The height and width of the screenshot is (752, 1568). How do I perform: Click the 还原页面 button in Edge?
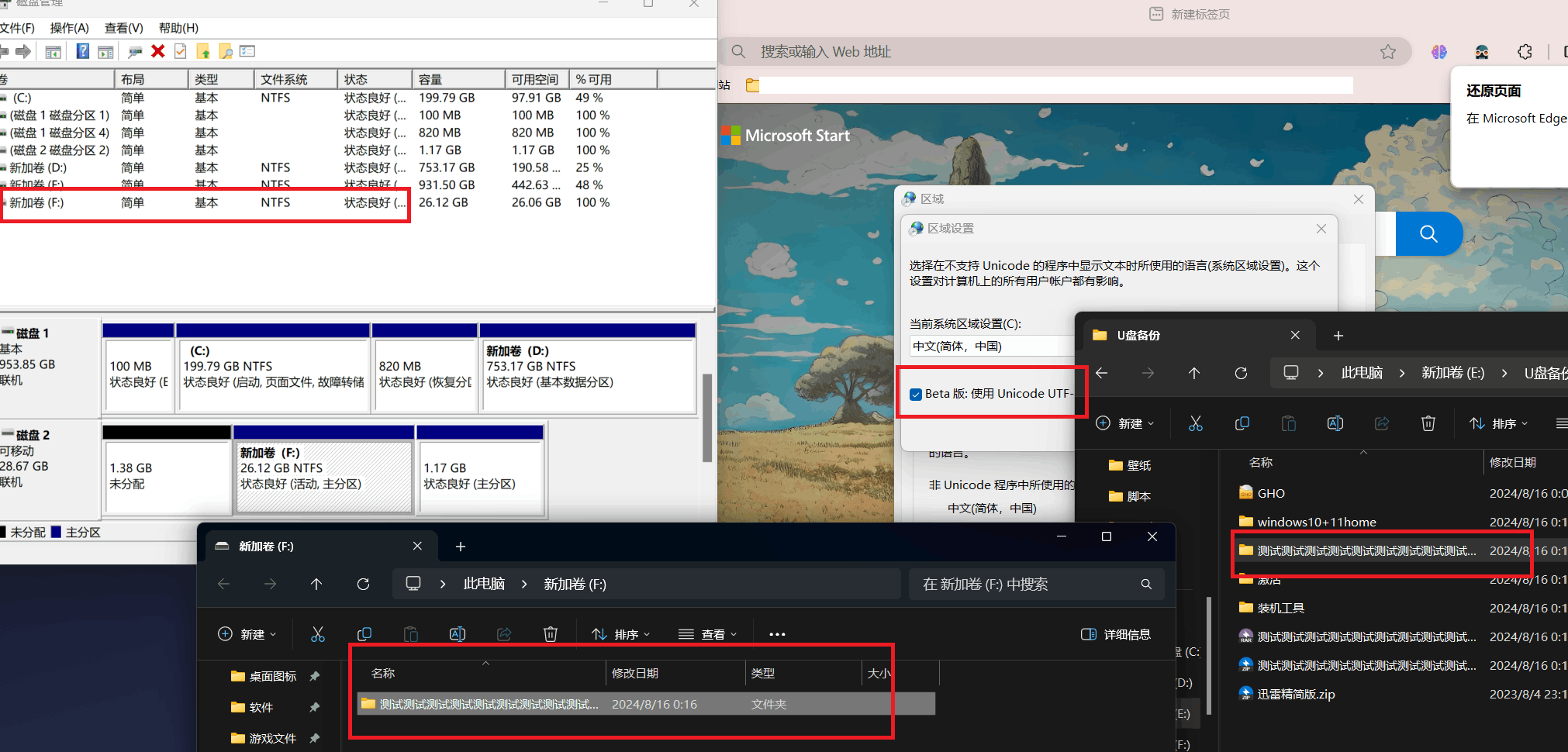coord(1493,90)
